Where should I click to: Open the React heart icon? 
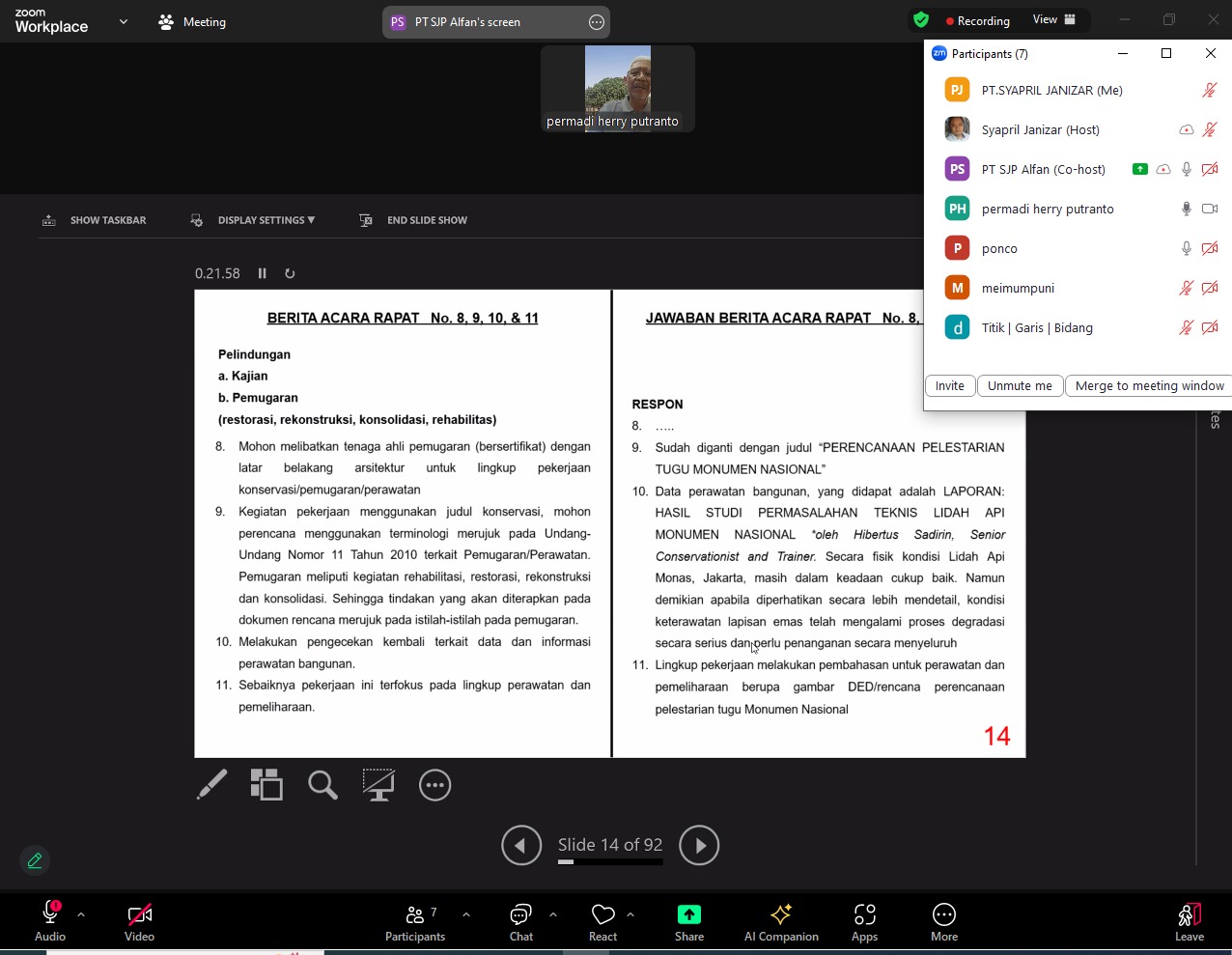point(602,922)
